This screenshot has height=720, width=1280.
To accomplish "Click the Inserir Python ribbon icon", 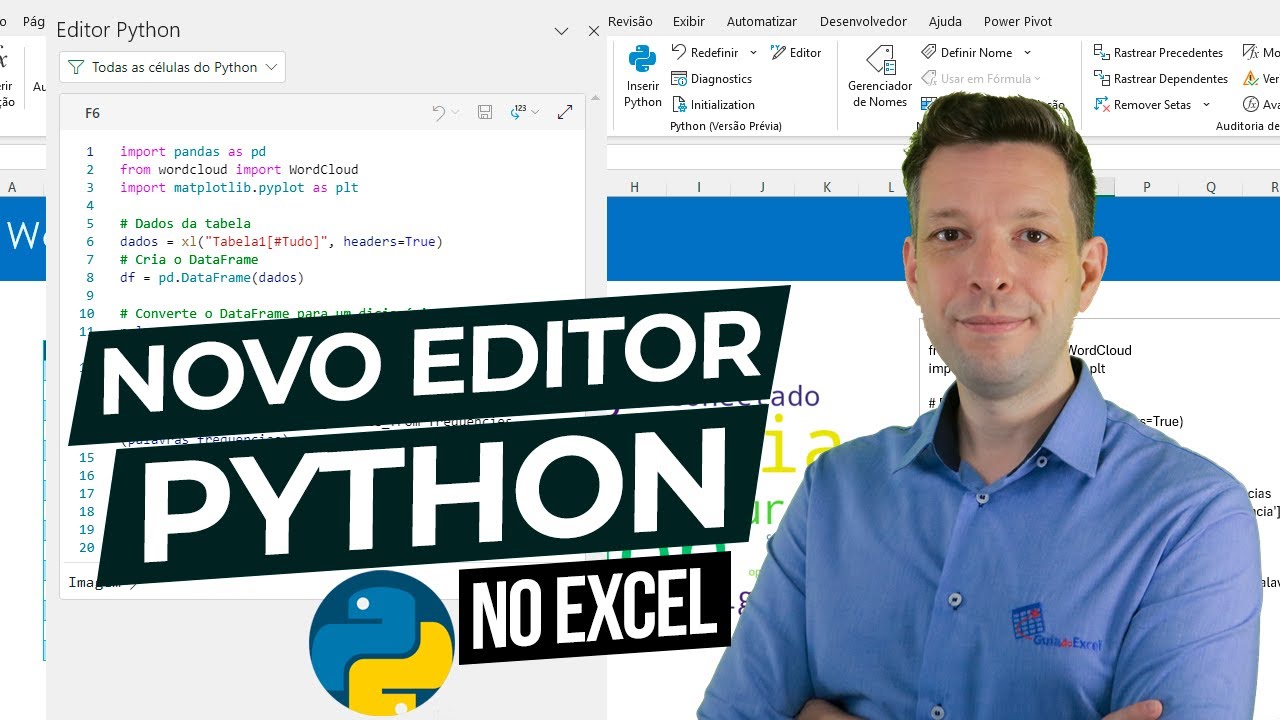I will point(642,76).
